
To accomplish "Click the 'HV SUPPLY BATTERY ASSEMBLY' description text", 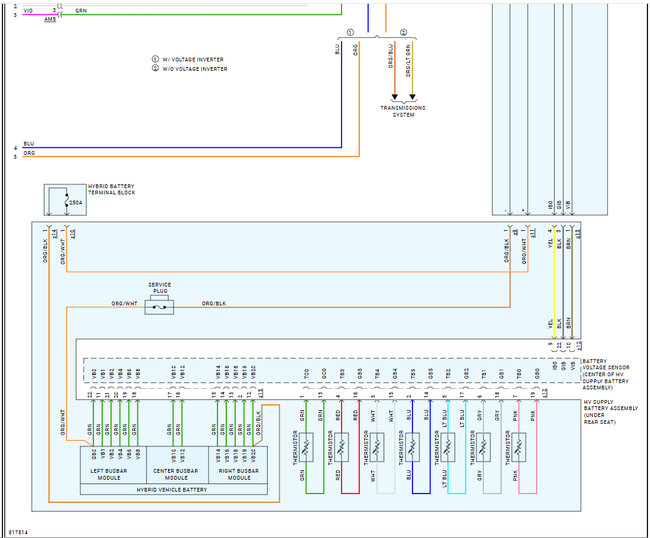I will coord(611,412).
